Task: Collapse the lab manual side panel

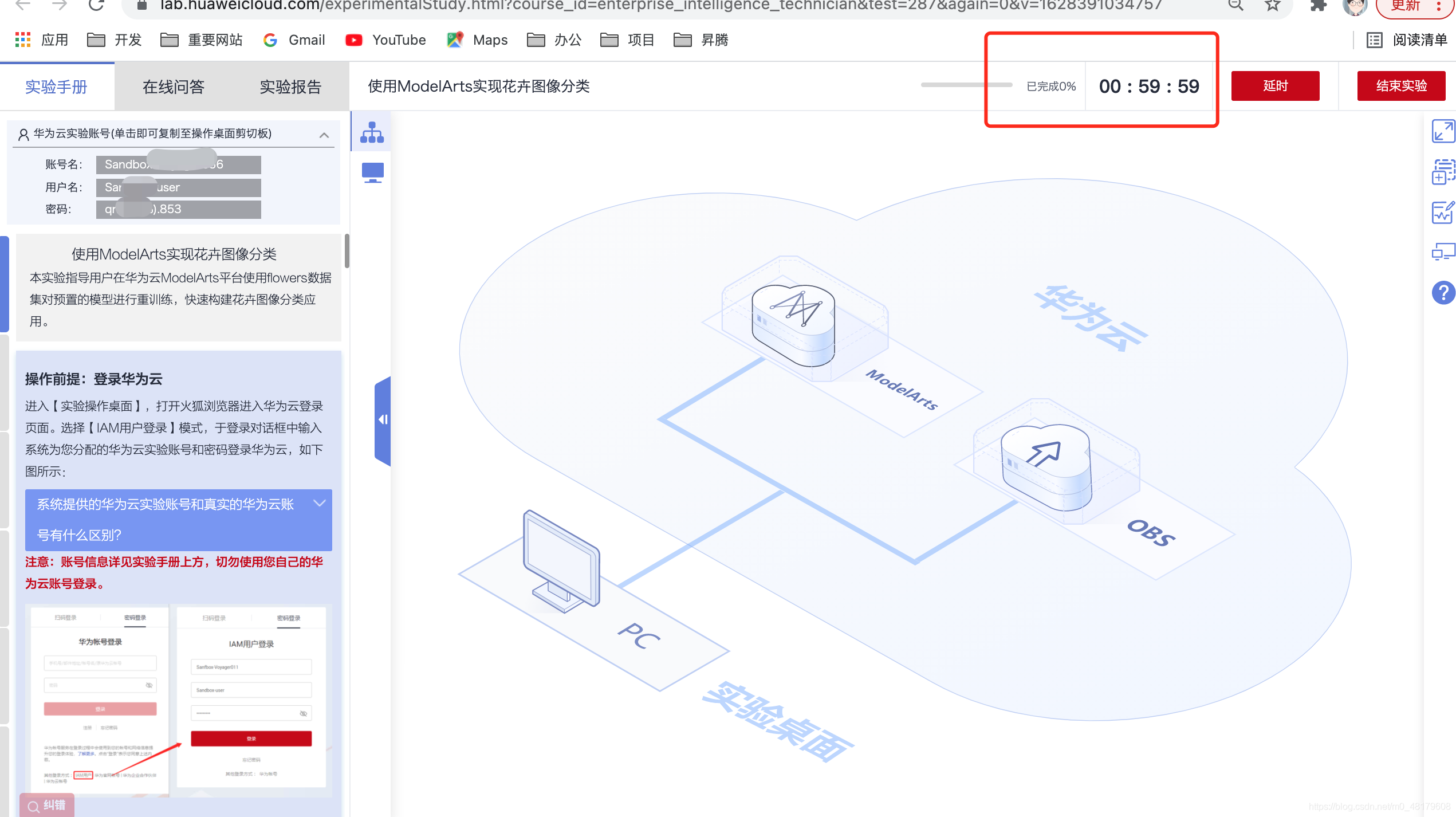Action: (383, 421)
